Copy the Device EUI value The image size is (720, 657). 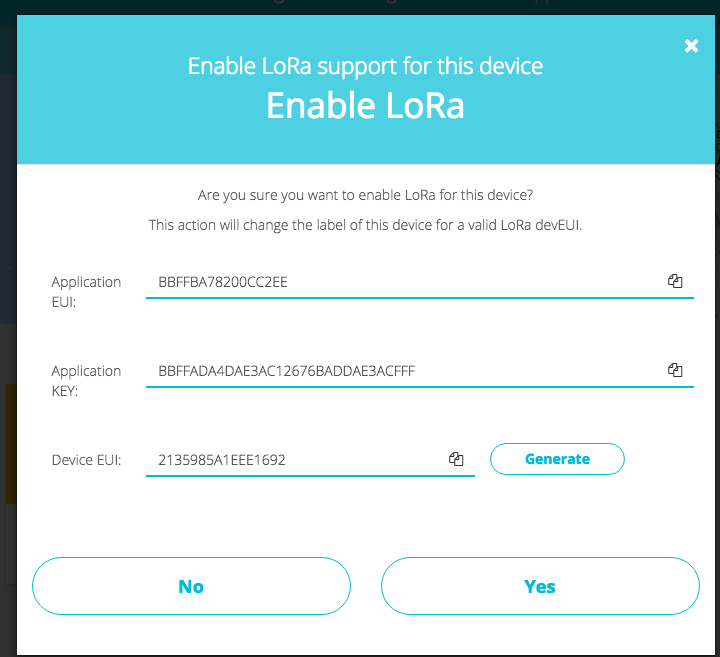(x=456, y=459)
